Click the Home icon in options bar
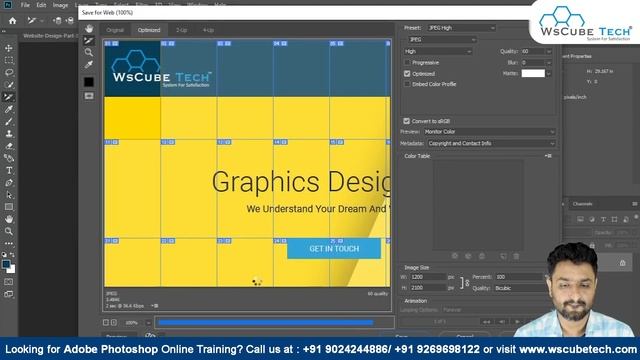Viewport: 640px width, 360px height. point(13,20)
